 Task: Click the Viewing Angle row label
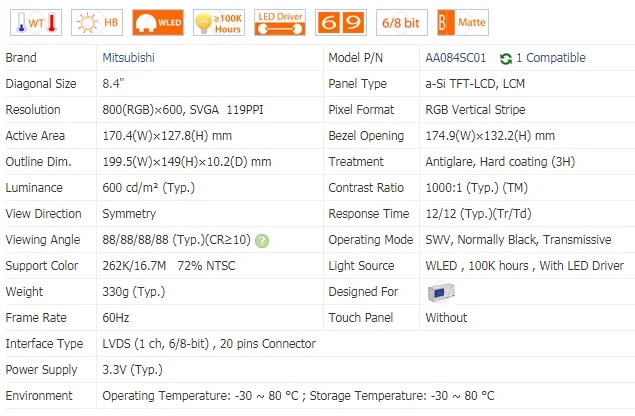coord(43,240)
